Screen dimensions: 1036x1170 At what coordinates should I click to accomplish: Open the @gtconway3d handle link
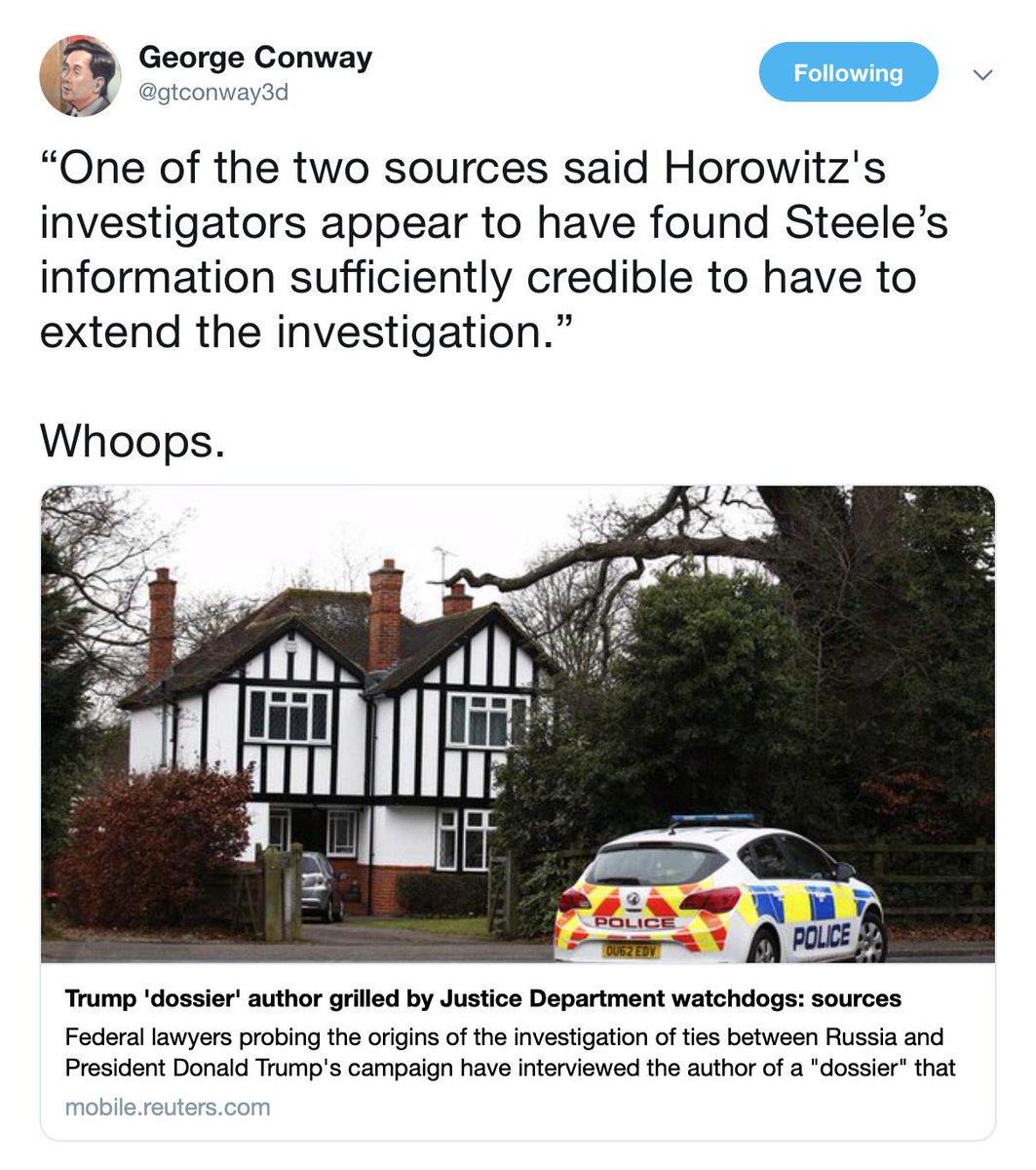pyautogui.click(x=213, y=93)
